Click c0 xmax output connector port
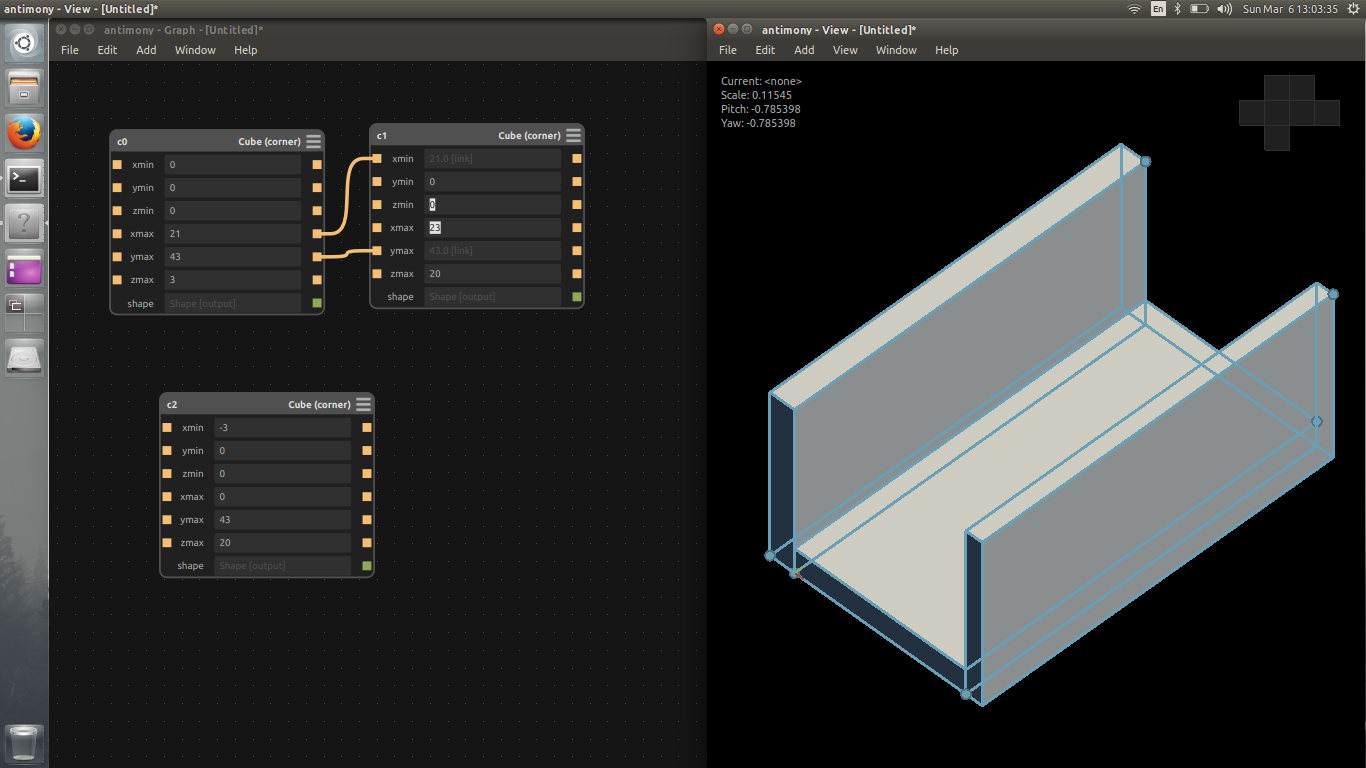 [317, 234]
